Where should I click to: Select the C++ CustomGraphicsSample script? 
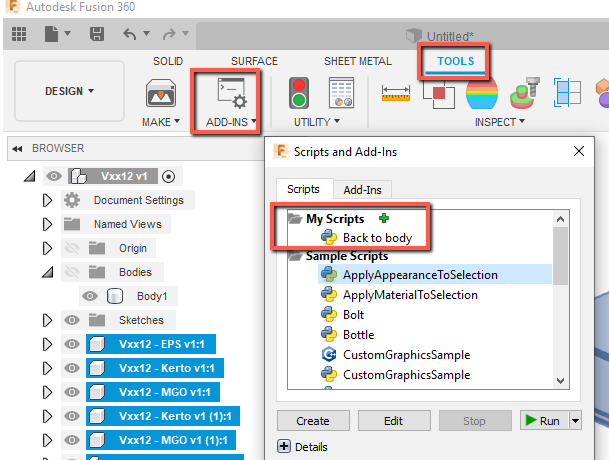(x=406, y=355)
